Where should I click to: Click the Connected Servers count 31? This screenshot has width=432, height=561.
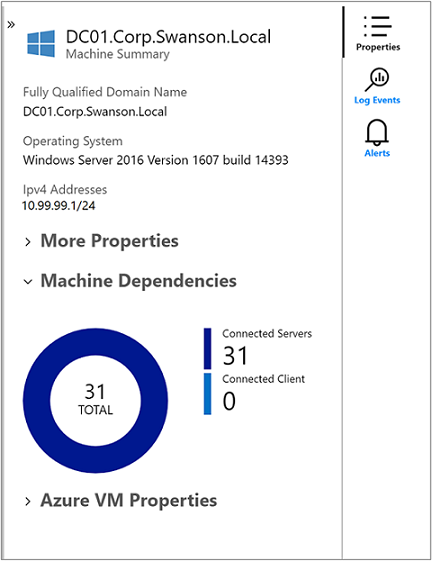pos(235,356)
